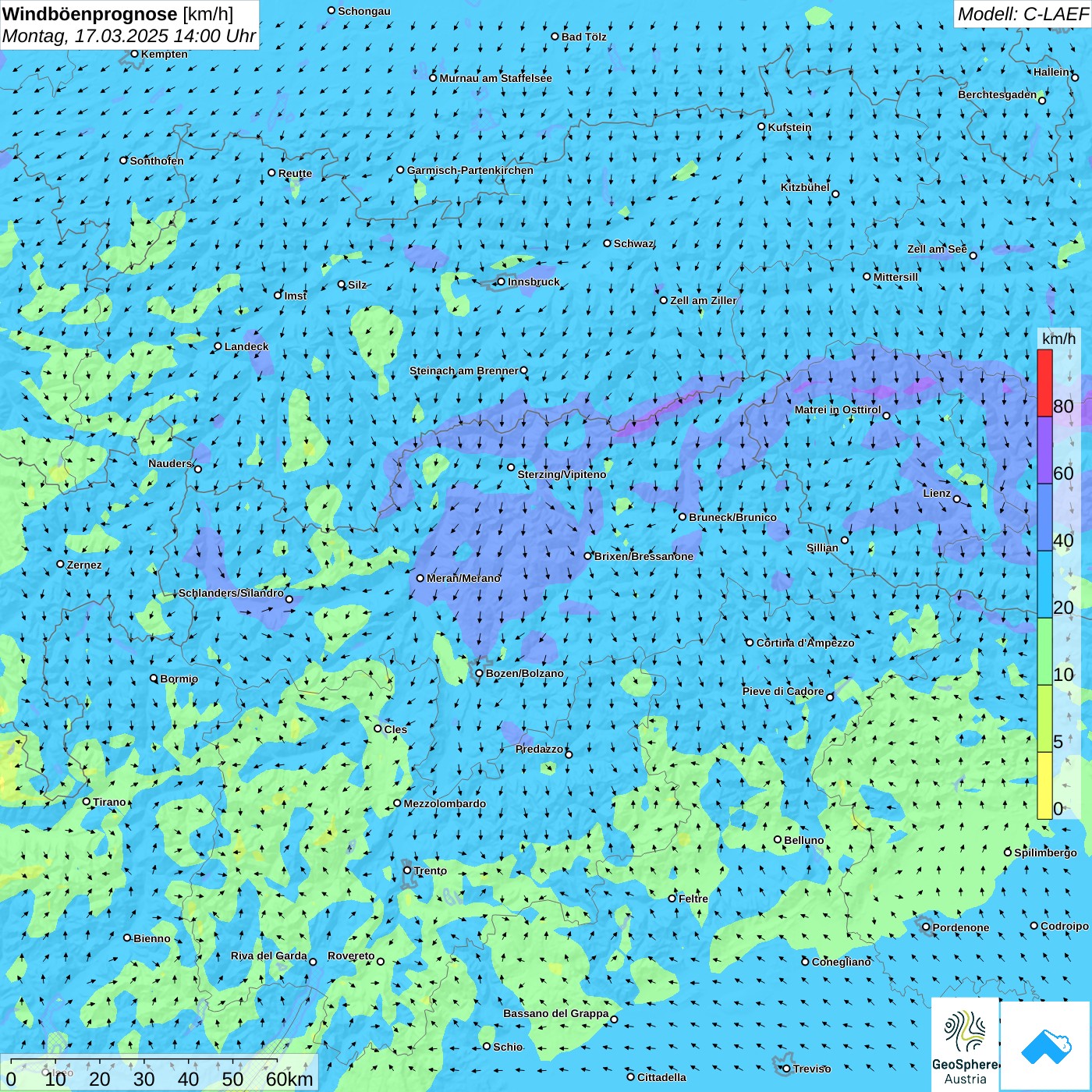Click the Feltre city label
This screenshot has height=1092, width=1092.
(x=693, y=899)
